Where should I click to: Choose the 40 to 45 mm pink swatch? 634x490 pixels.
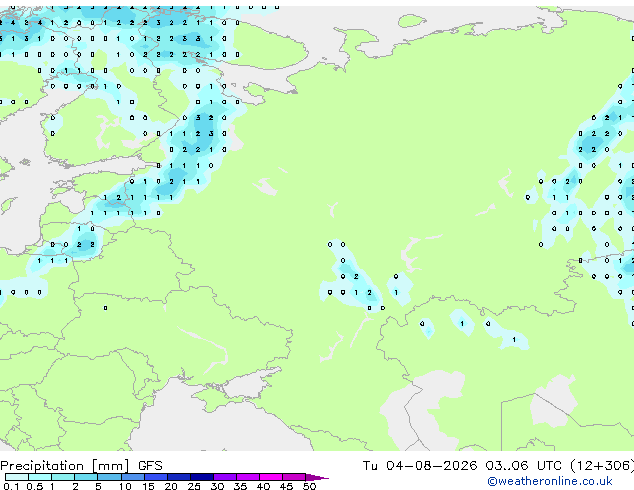271,477
